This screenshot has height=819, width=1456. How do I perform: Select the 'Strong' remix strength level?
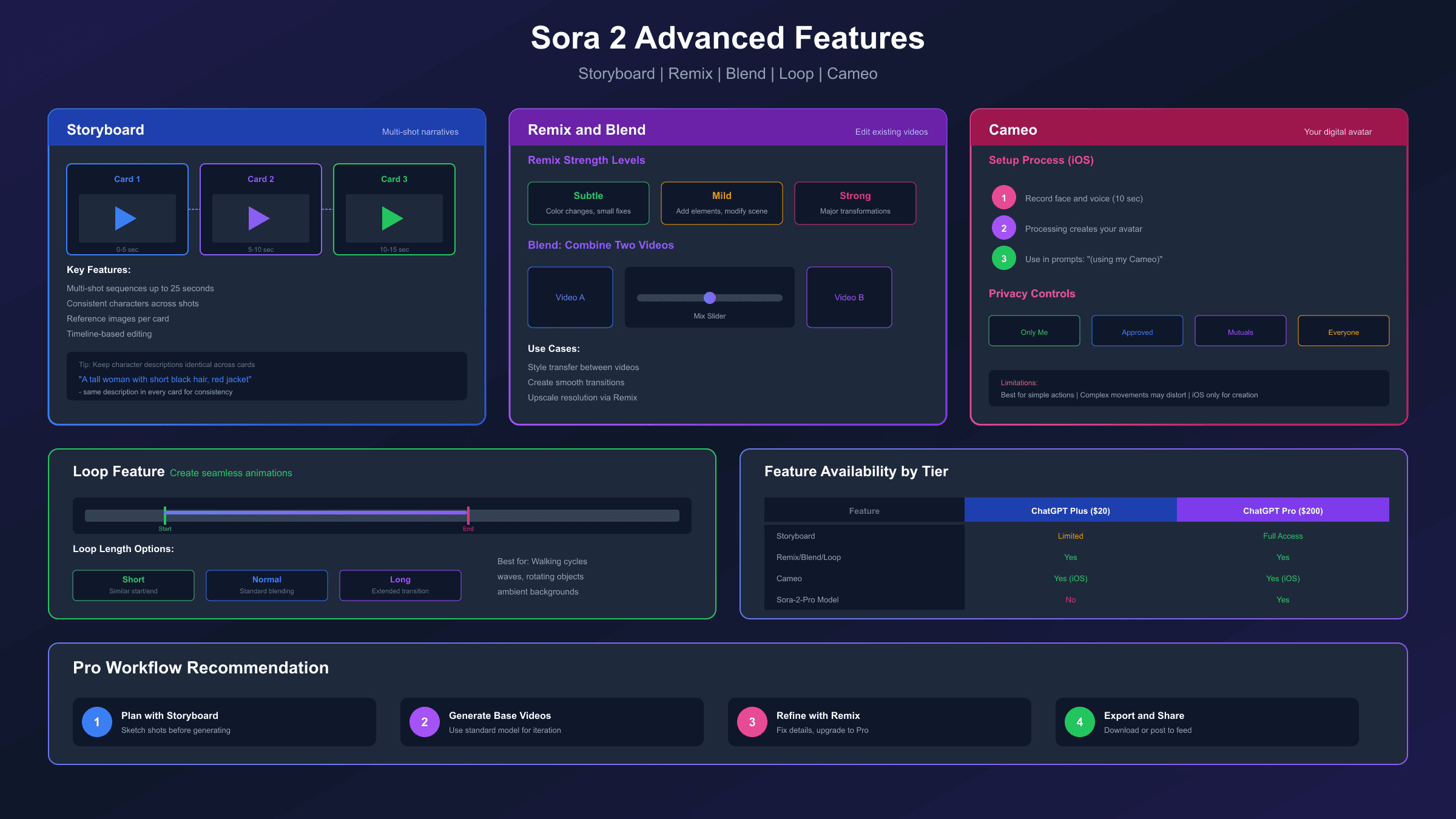(x=855, y=203)
